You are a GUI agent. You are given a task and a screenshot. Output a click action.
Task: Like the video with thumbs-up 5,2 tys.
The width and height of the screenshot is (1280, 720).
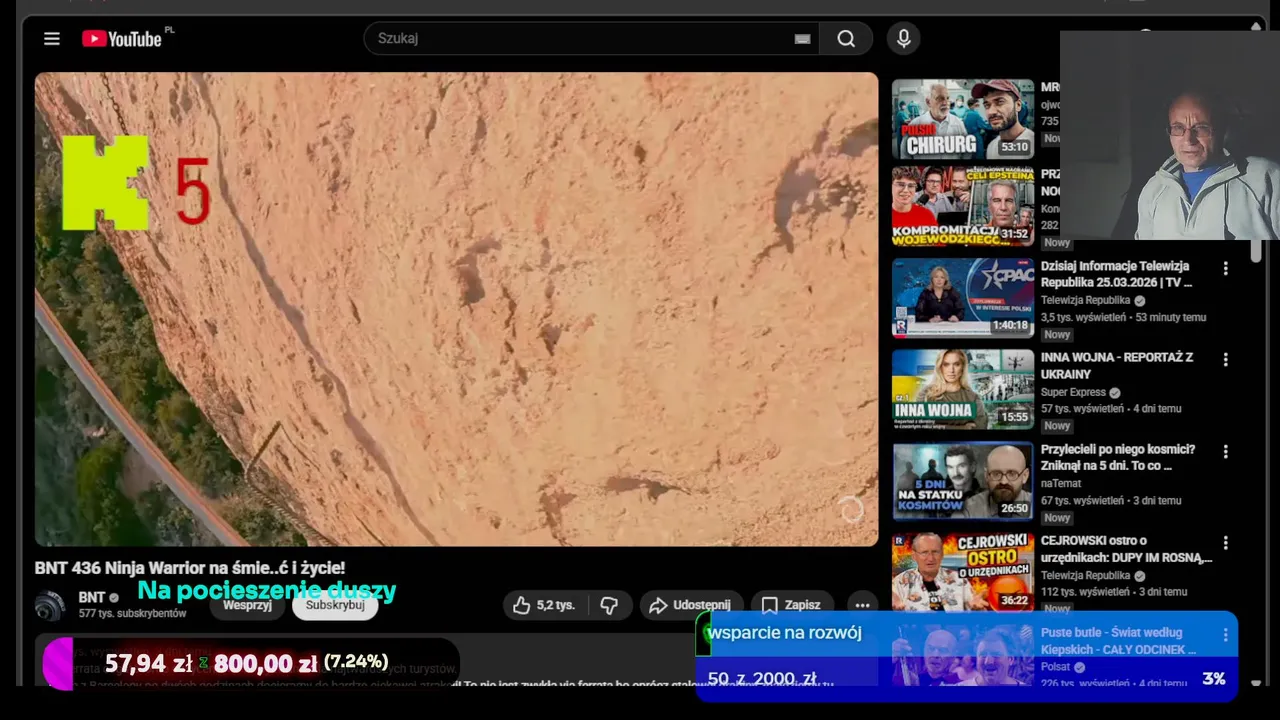click(543, 605)
